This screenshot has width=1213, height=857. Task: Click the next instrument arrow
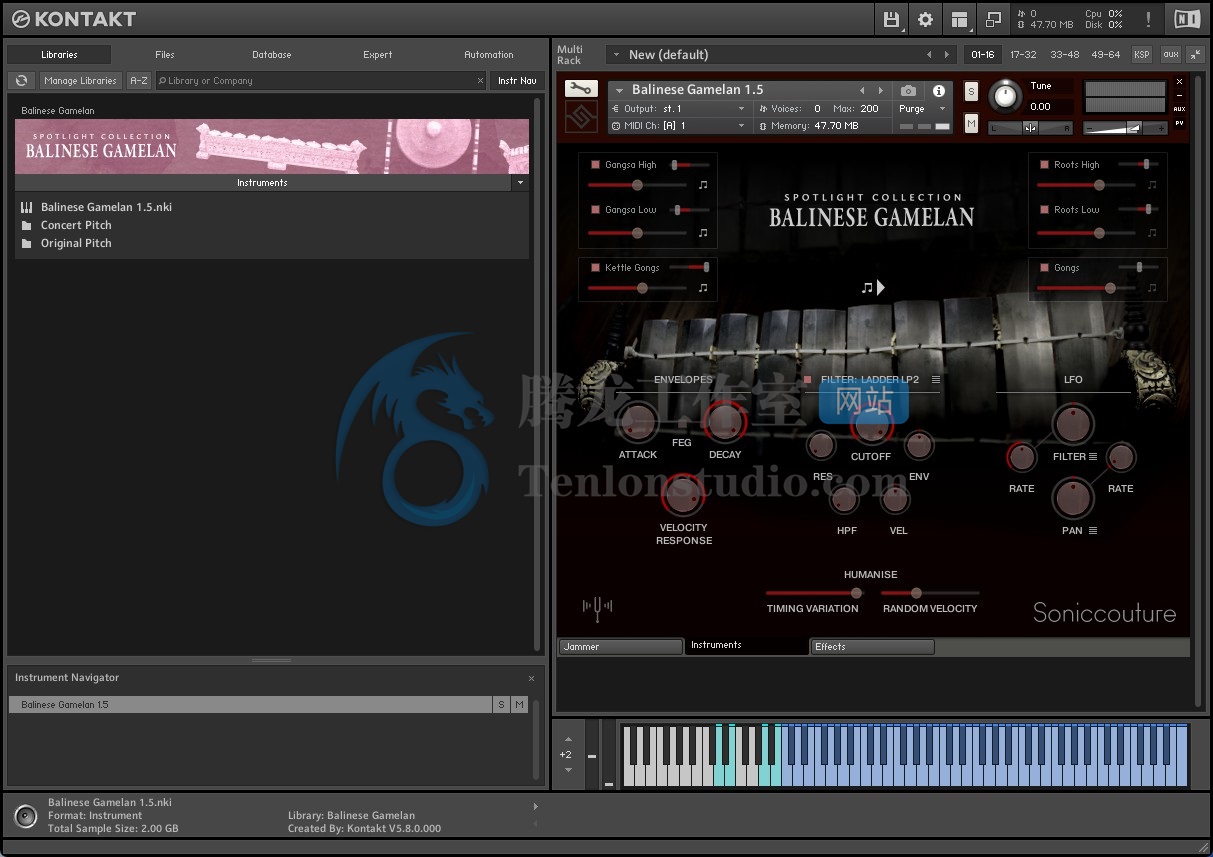(x=881, y=90)
